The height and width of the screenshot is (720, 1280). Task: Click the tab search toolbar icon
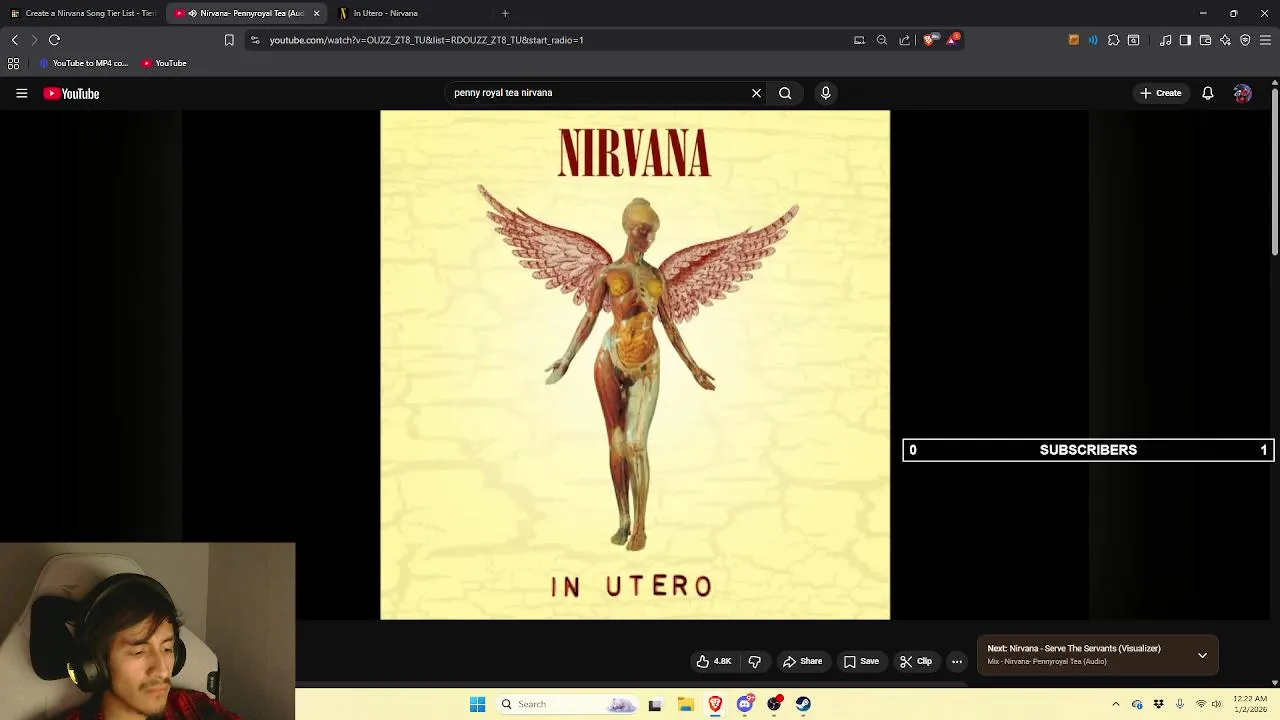point(1133,40)
